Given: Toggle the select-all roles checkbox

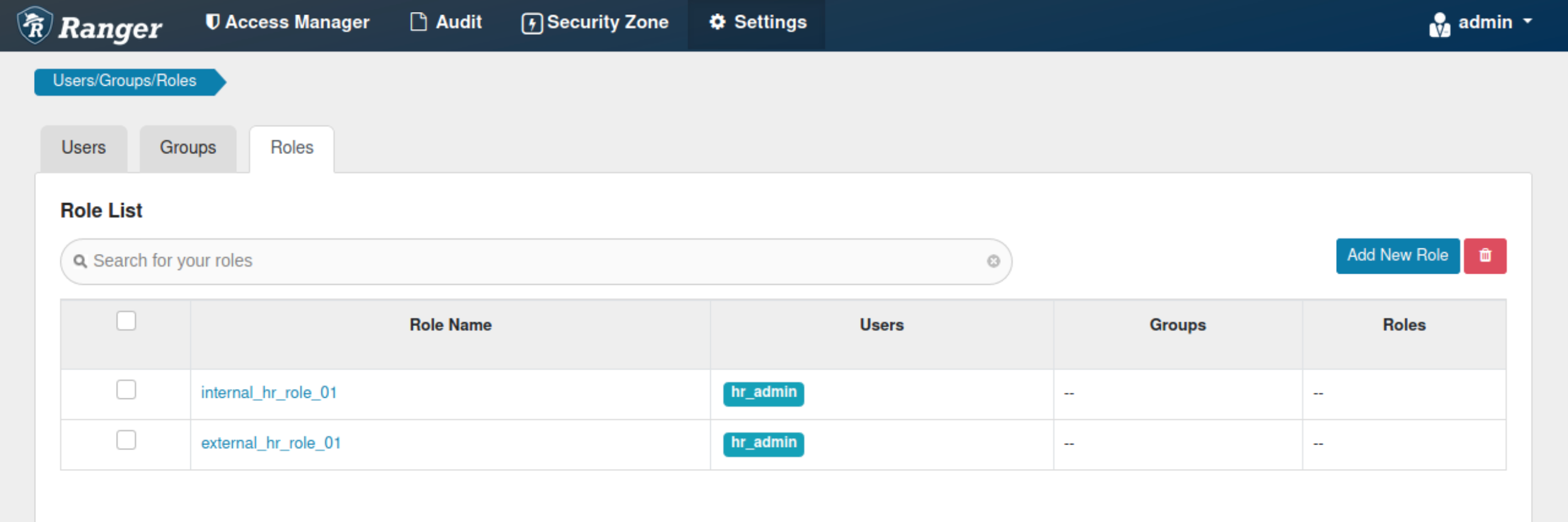Looking at the screenshot, I should coord(126,321).
